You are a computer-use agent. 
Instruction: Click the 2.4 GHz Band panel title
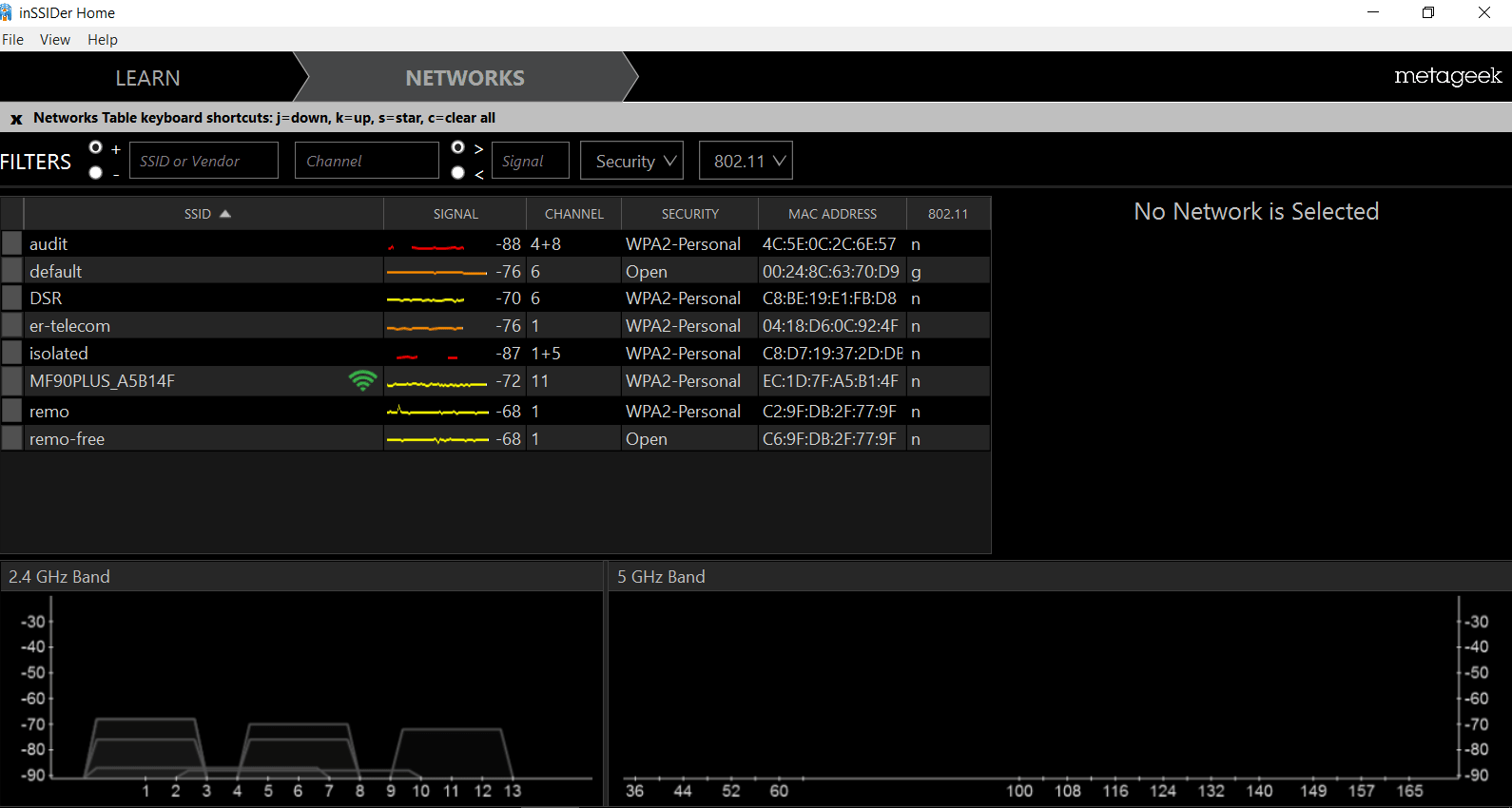59,577
